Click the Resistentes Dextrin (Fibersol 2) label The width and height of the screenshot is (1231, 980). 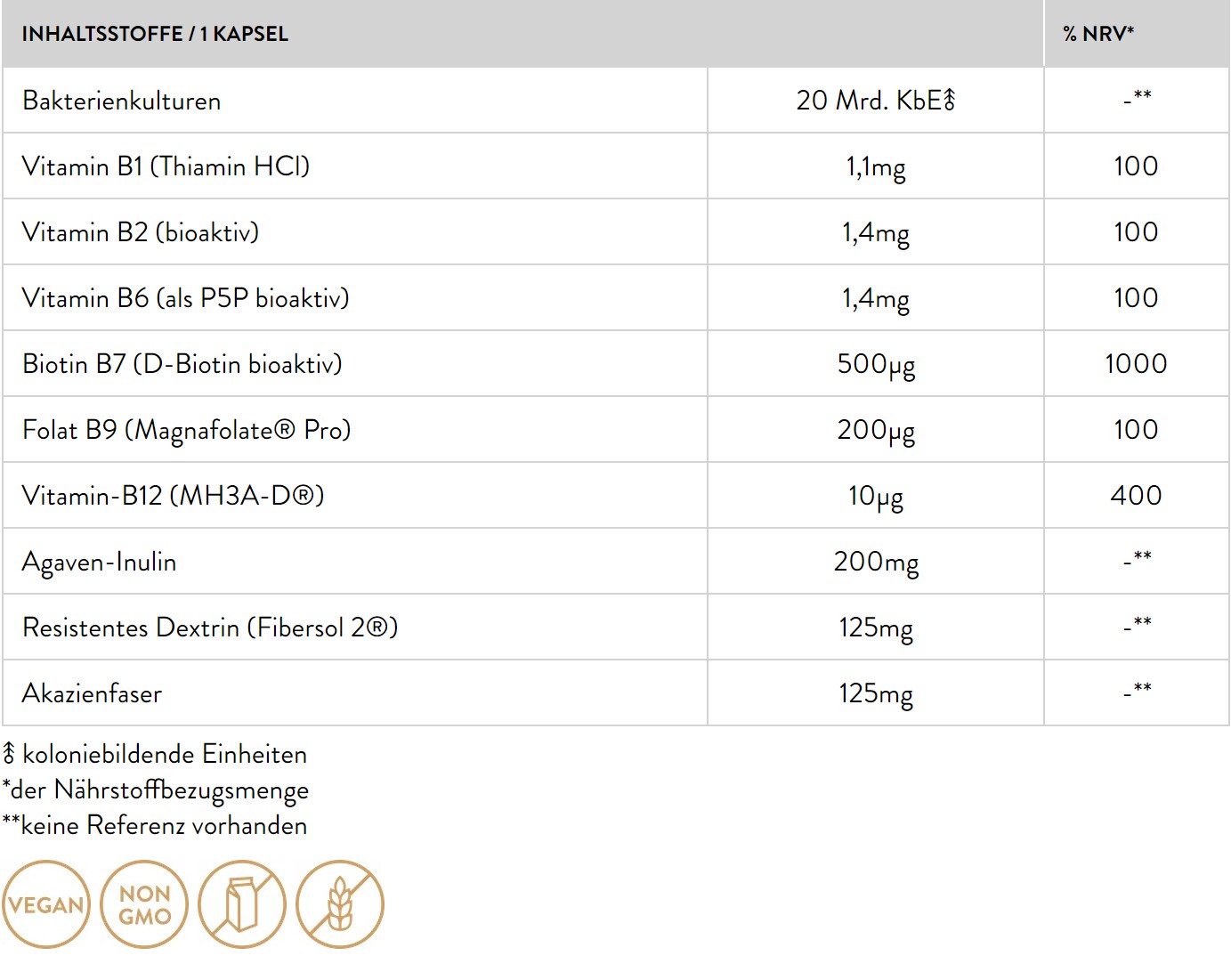coord(210,628)
